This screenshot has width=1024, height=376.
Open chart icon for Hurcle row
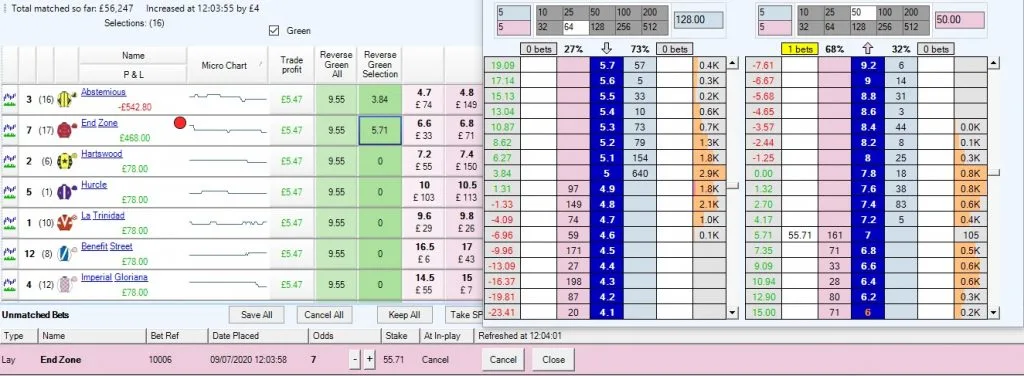[9, 192]
